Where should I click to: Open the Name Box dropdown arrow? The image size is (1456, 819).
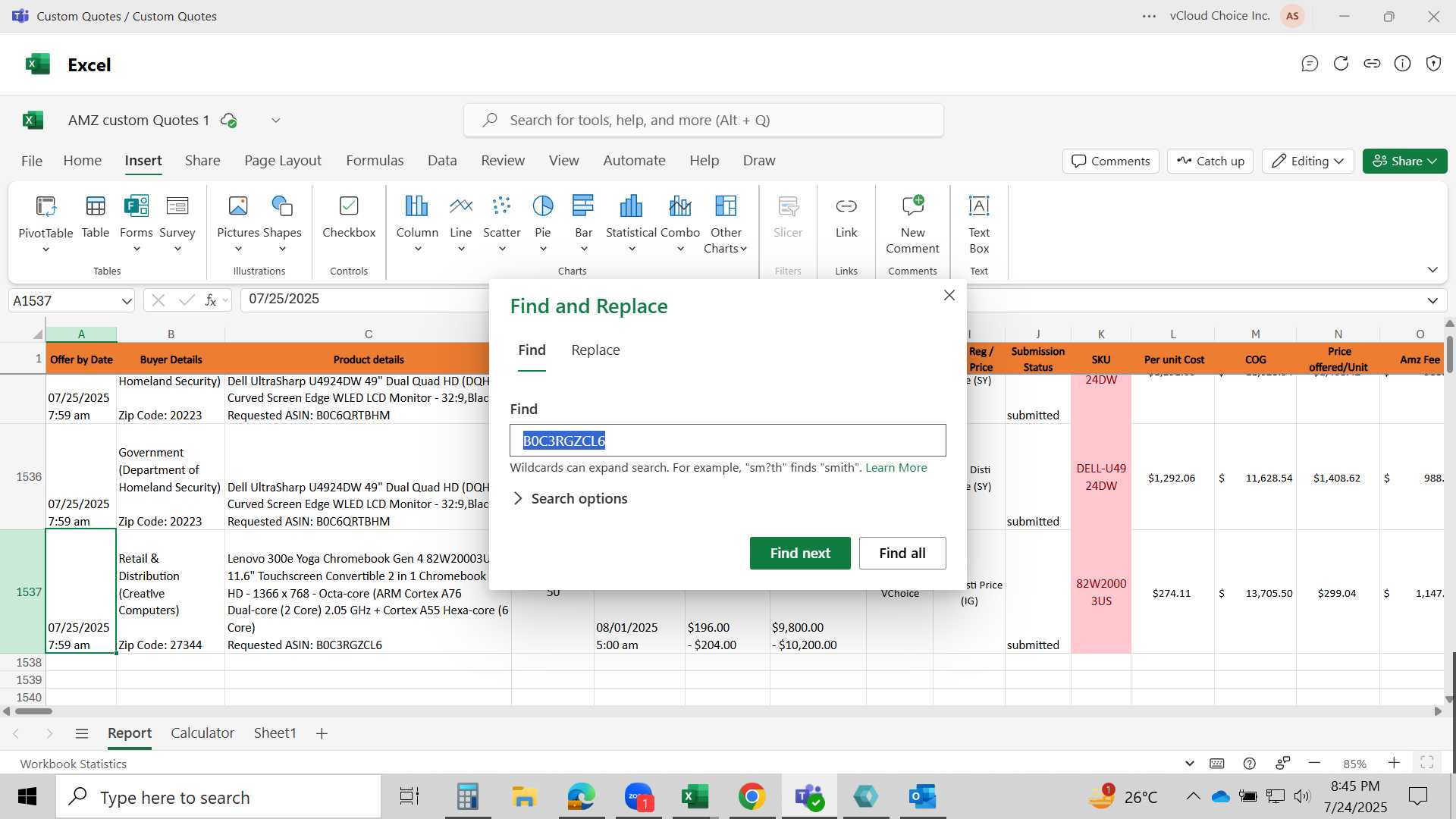(126, 301)
